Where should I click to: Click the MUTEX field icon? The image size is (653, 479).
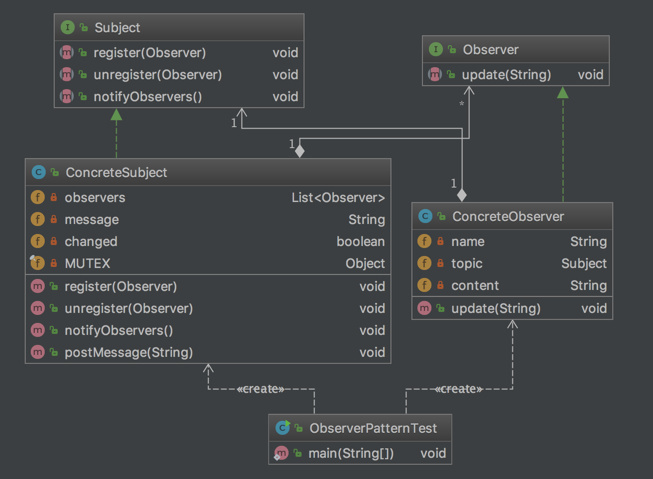[x=38, y=264]
